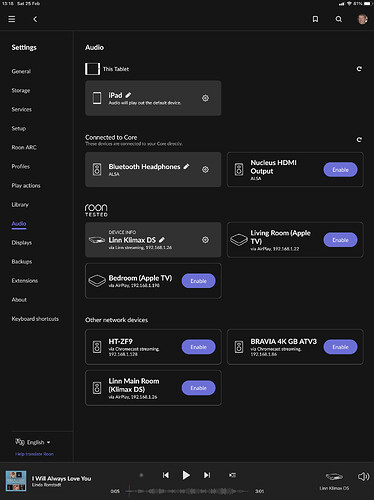The image size is (374, 500).
Task: Open the English language dropdown
Action: click(33, 442)
